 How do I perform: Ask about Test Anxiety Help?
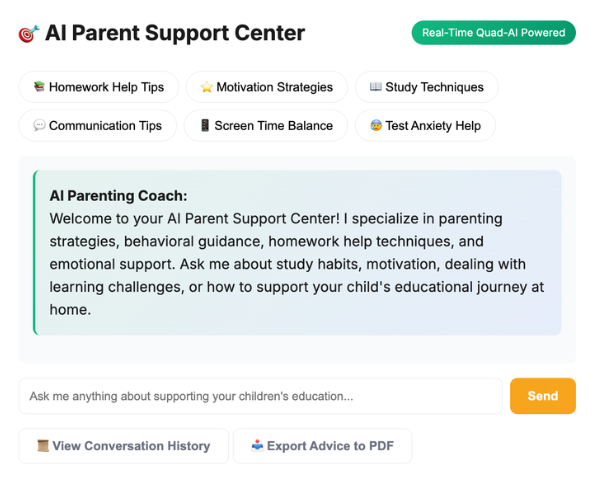pos(425,126)
